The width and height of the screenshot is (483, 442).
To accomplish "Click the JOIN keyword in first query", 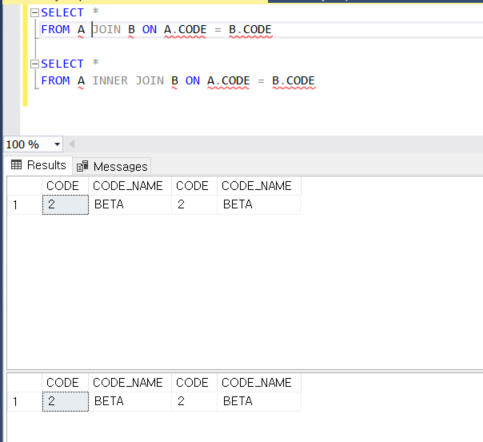I will 107,29.
